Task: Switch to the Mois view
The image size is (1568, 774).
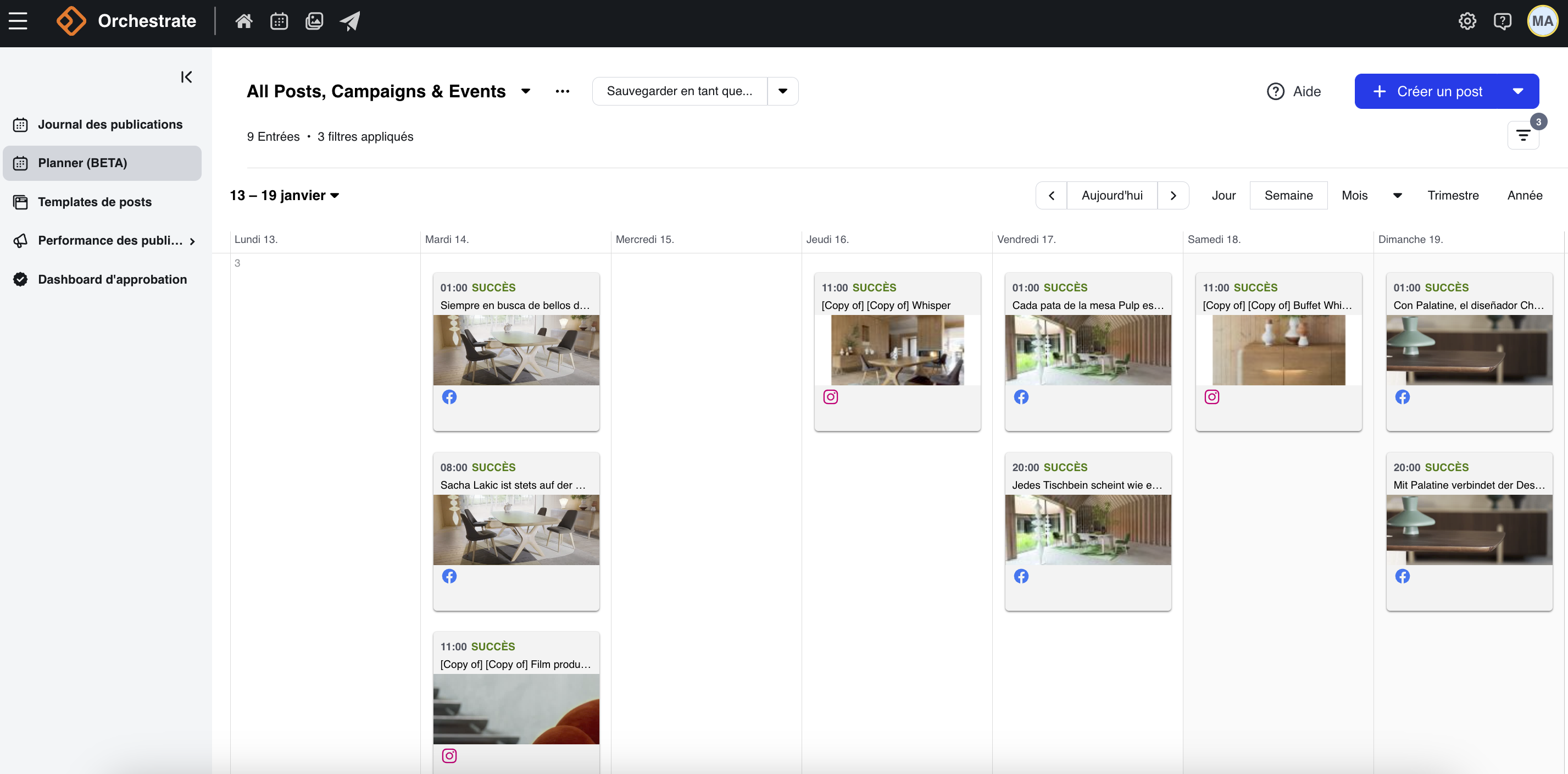Action: click(1354, 196)
